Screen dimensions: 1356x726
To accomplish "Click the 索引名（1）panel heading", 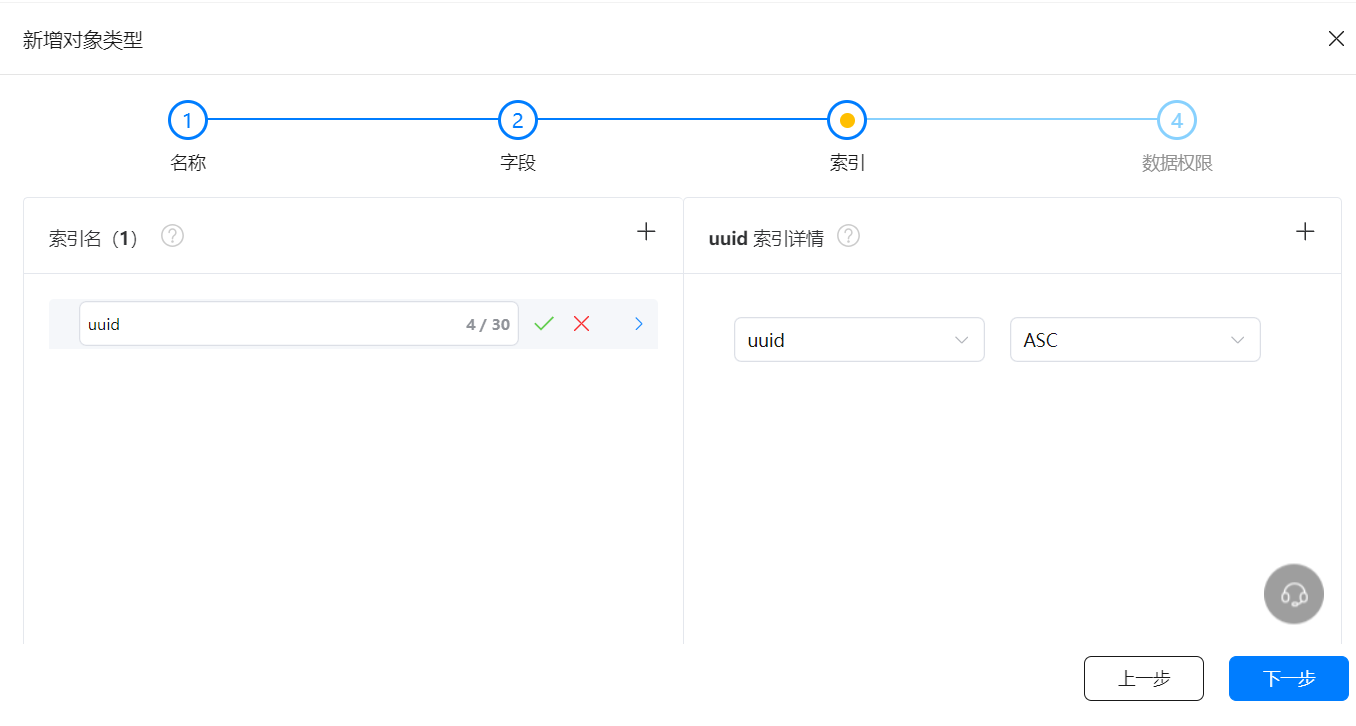I will 93,239.
